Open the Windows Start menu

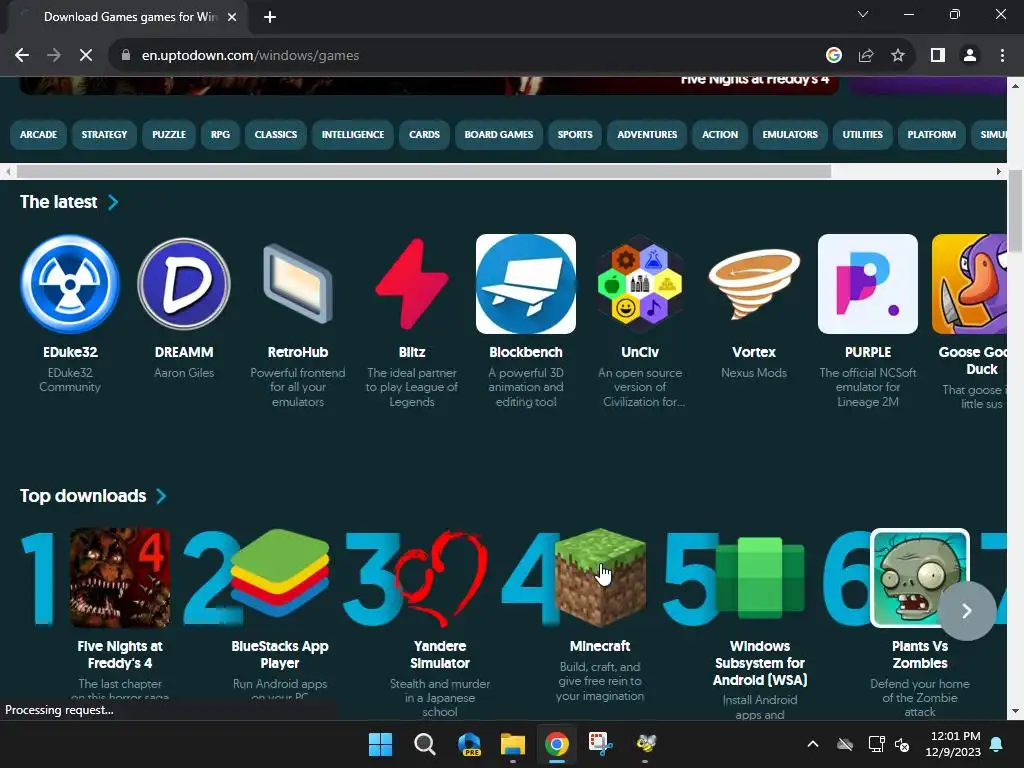pos(380,744)
